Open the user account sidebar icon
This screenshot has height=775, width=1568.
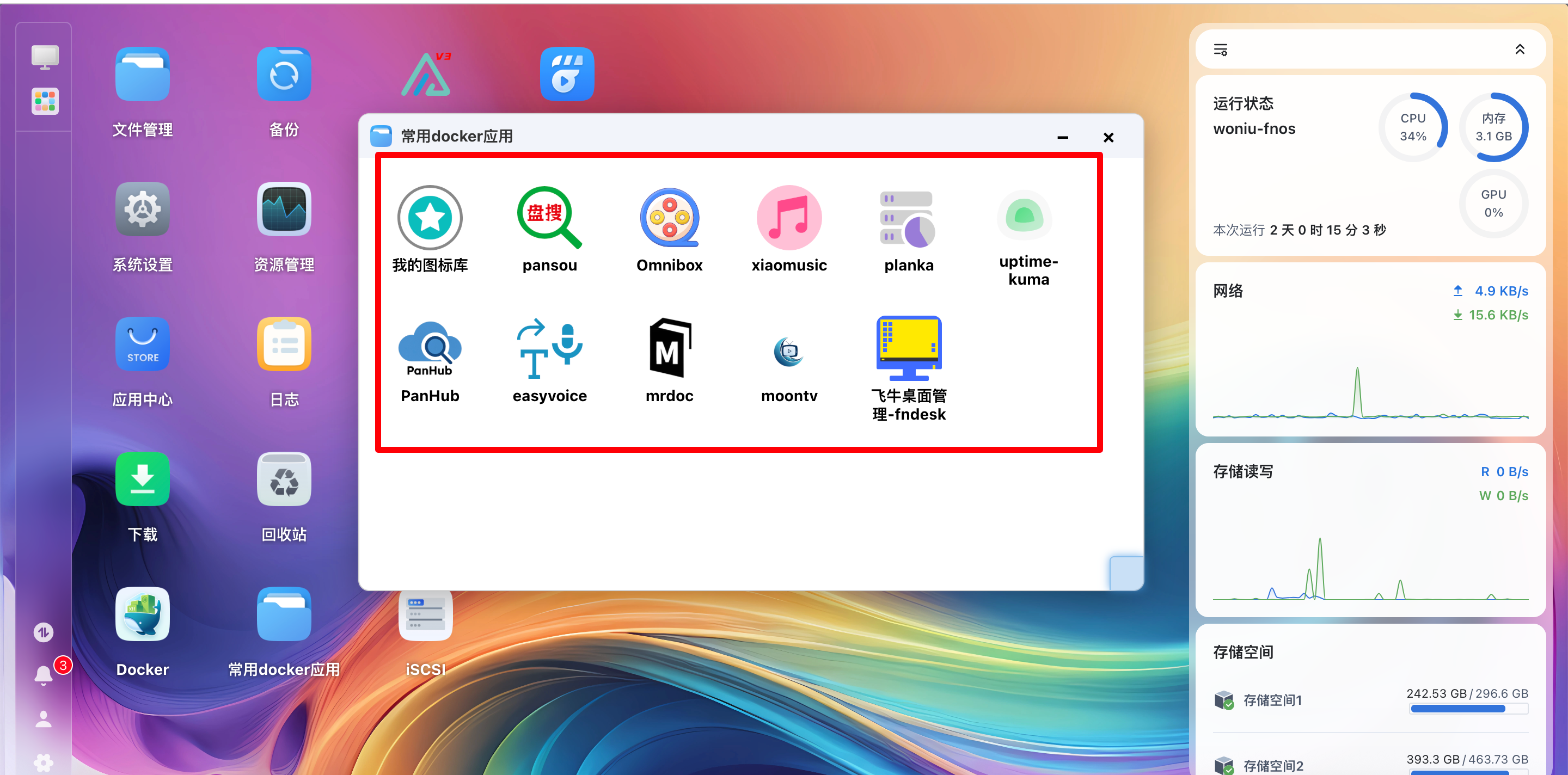tap(44, 719)
